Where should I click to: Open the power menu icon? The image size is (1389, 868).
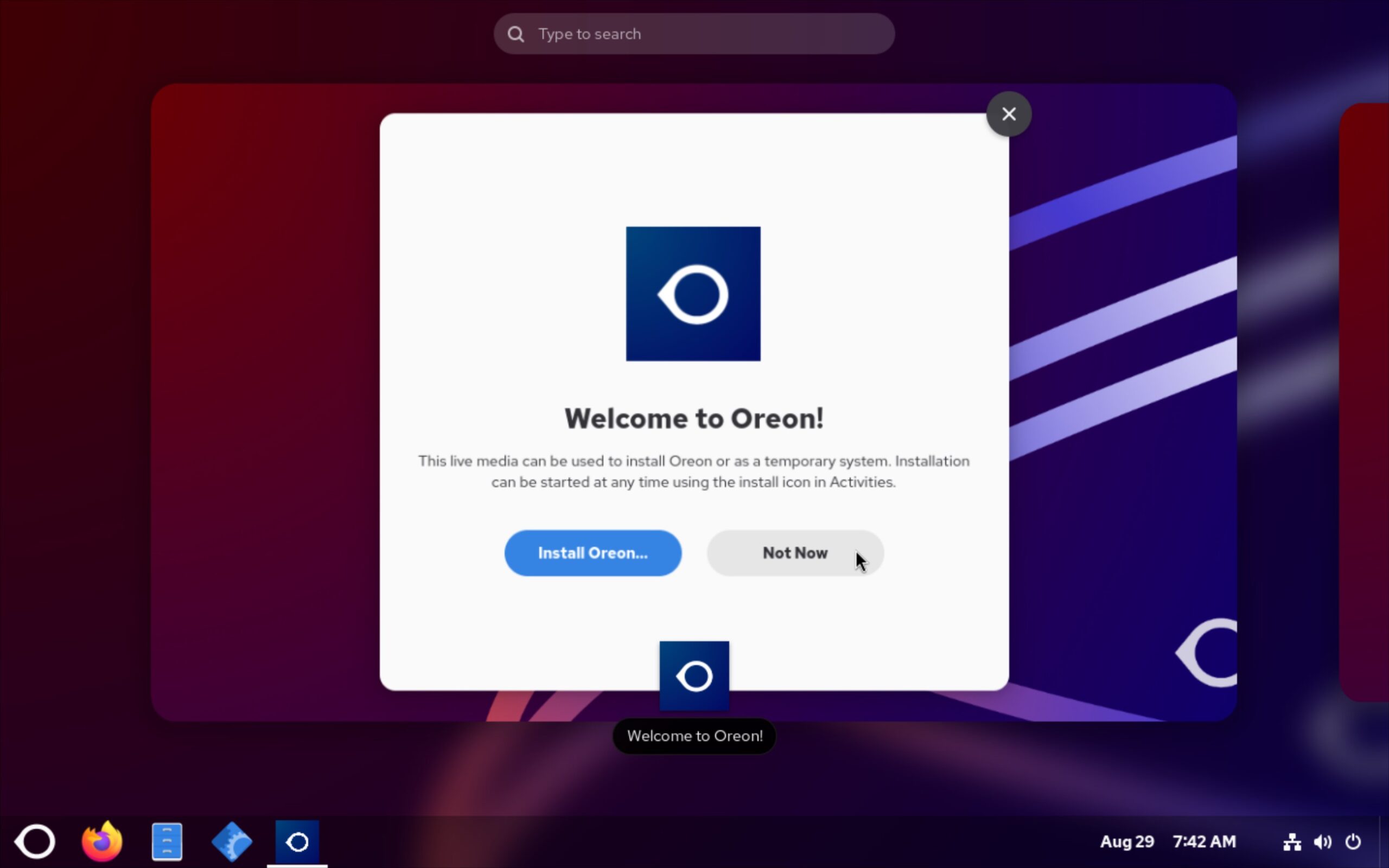[1353, 842]
